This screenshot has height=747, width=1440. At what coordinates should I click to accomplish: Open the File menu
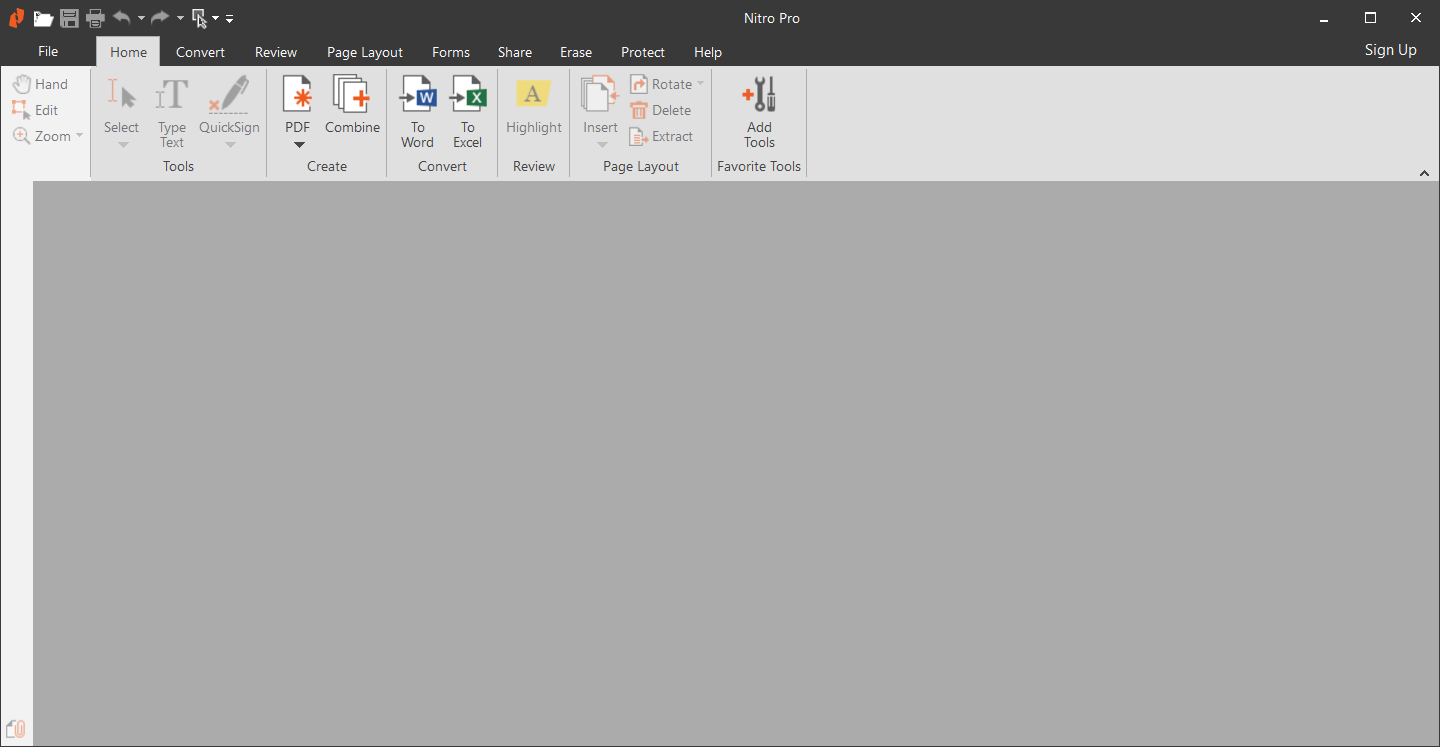click(x=48, y=51)
